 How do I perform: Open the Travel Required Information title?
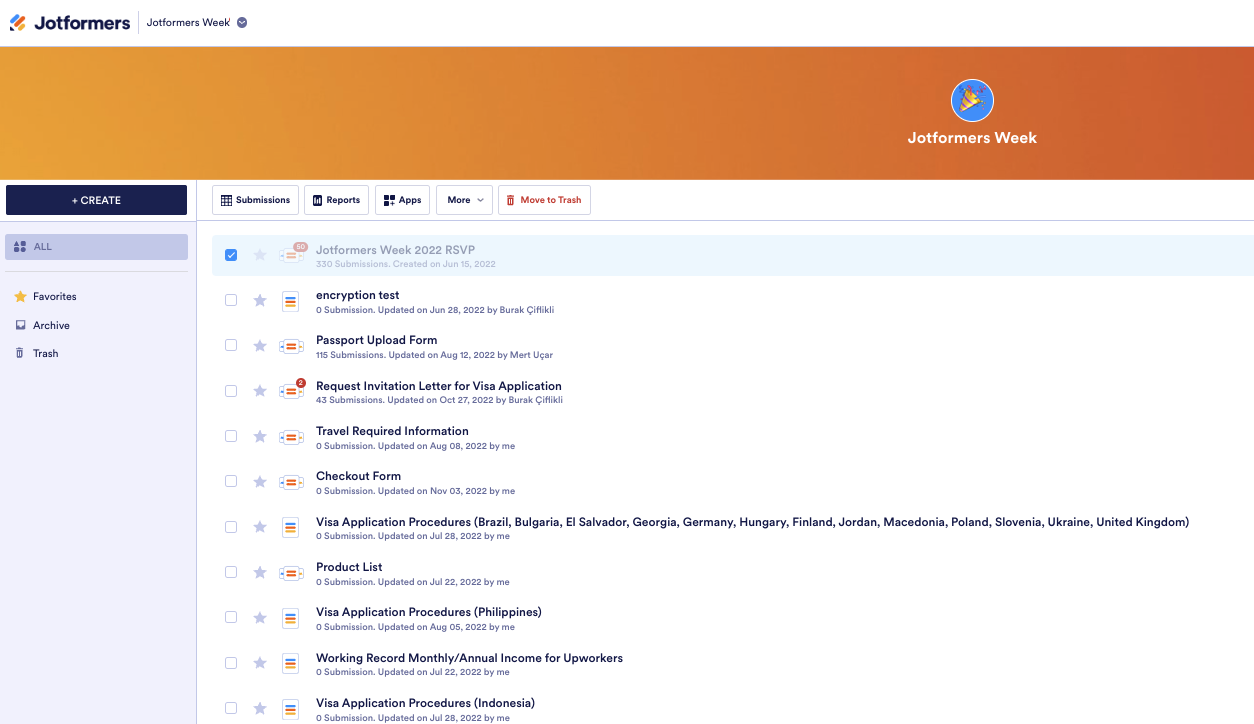[x=392, y=431]
